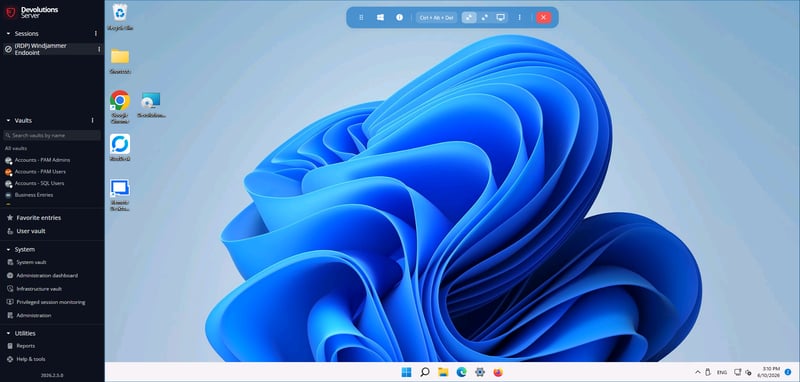The width and height of the screenshot is (800, 382).
Task: Click the drag handle on the session toolbar
Action: point(361,17)
